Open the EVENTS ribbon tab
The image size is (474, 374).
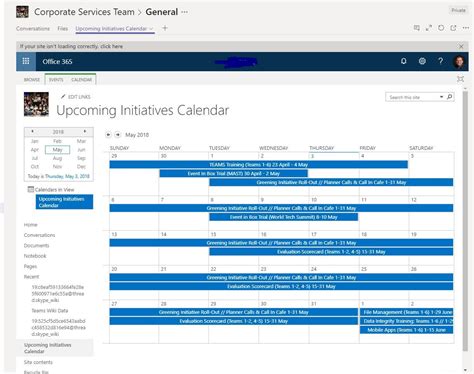pos(56,80)
